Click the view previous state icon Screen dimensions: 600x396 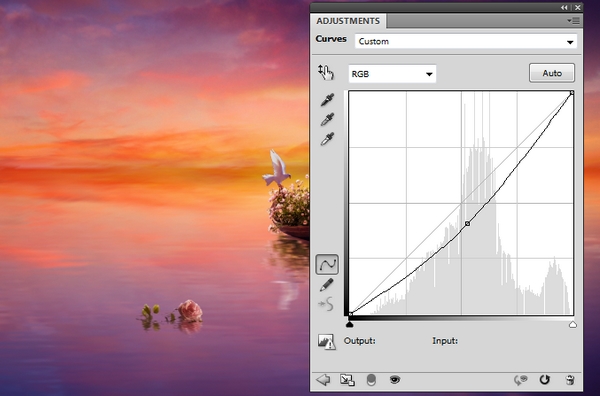(x=520, y=380)
